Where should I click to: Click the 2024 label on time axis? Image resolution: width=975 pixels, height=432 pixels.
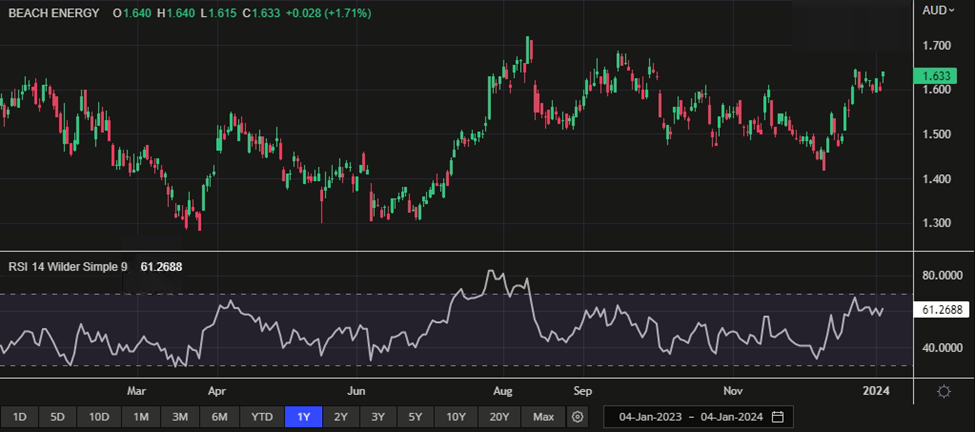point(877,391)
